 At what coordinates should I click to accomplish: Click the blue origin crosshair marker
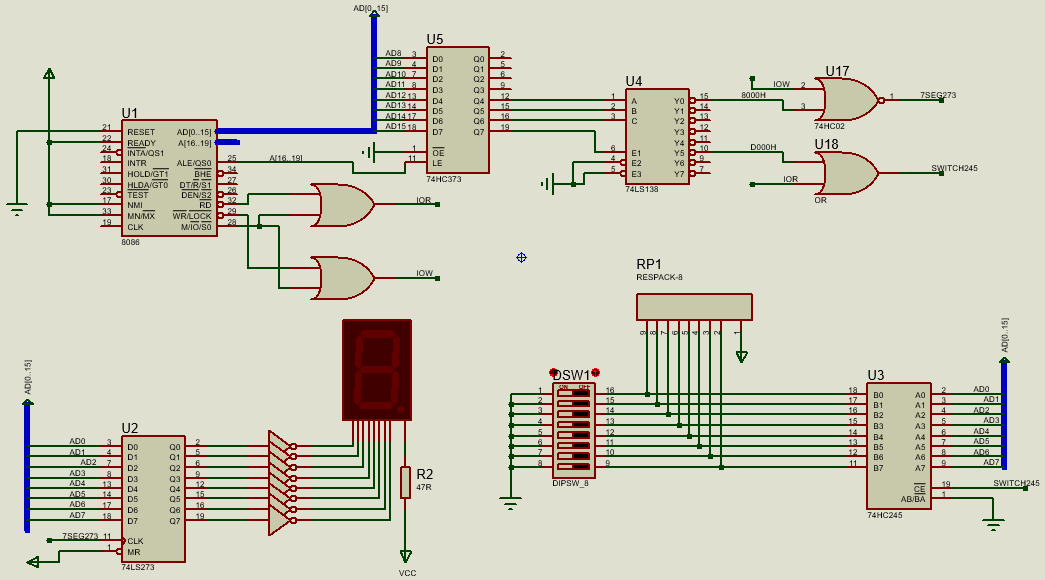pos(521,257)
